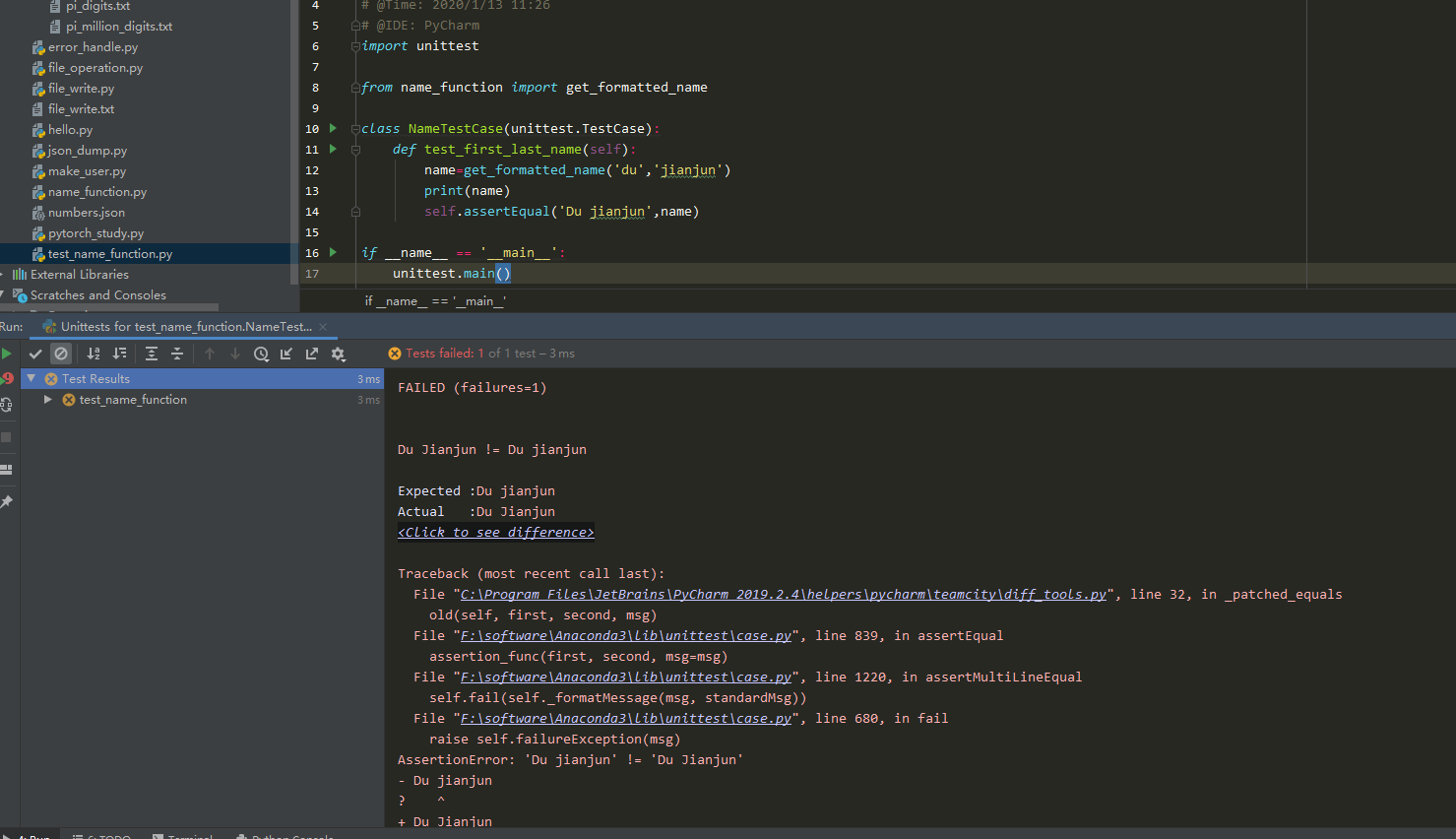The width and height of the screenshot is (1456, 839).
Task: Collapse the Test Results node
Action: (x=32, y=378)
